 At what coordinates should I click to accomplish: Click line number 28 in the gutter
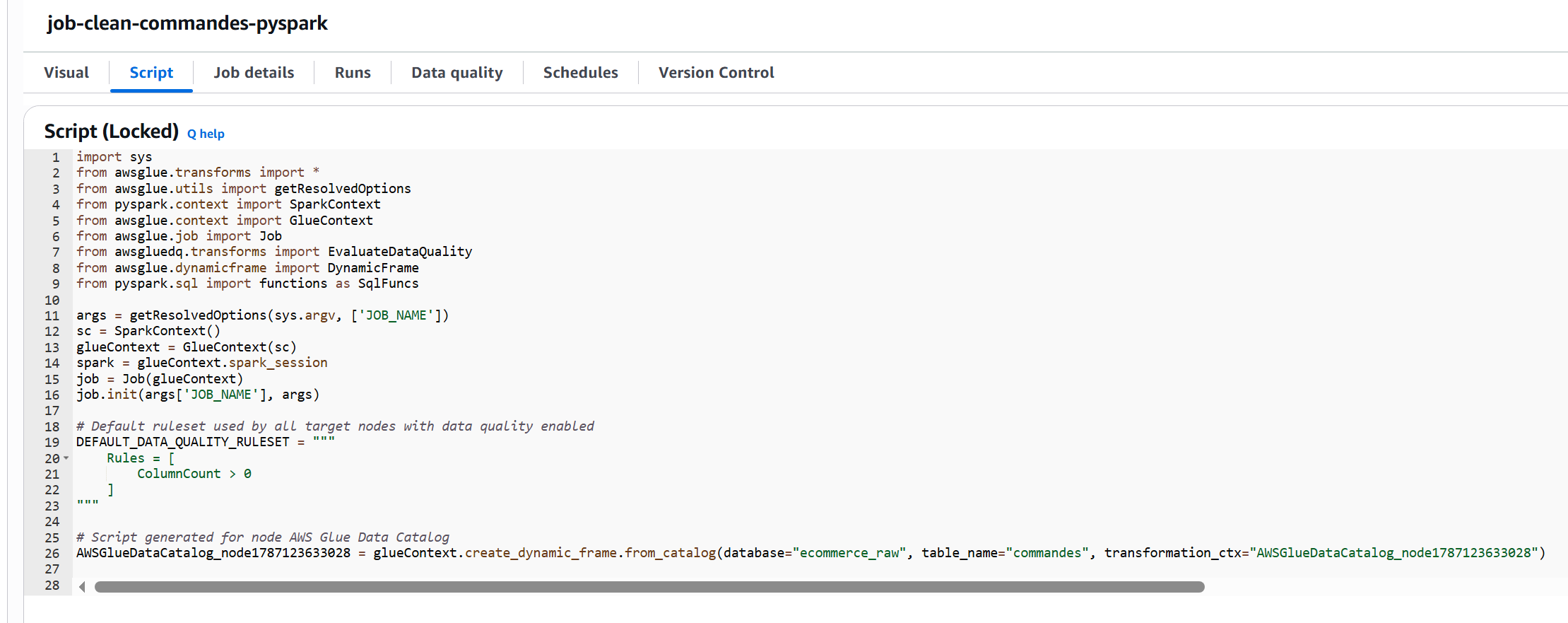click(x=52, y=585)
